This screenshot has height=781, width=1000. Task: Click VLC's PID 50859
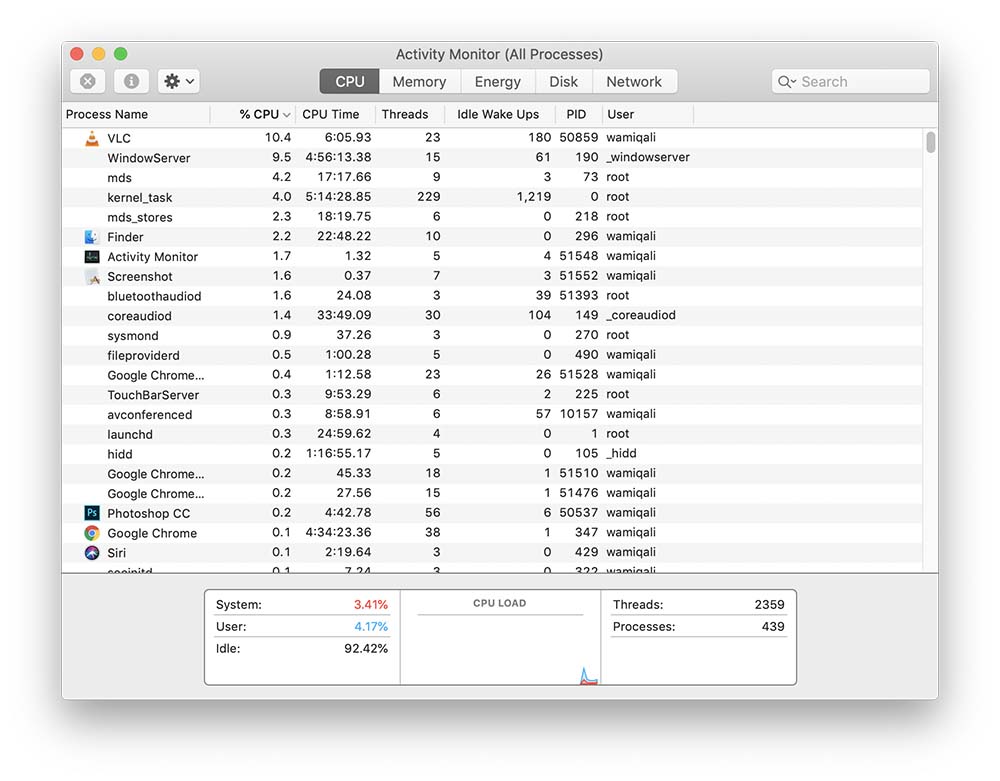578,138
